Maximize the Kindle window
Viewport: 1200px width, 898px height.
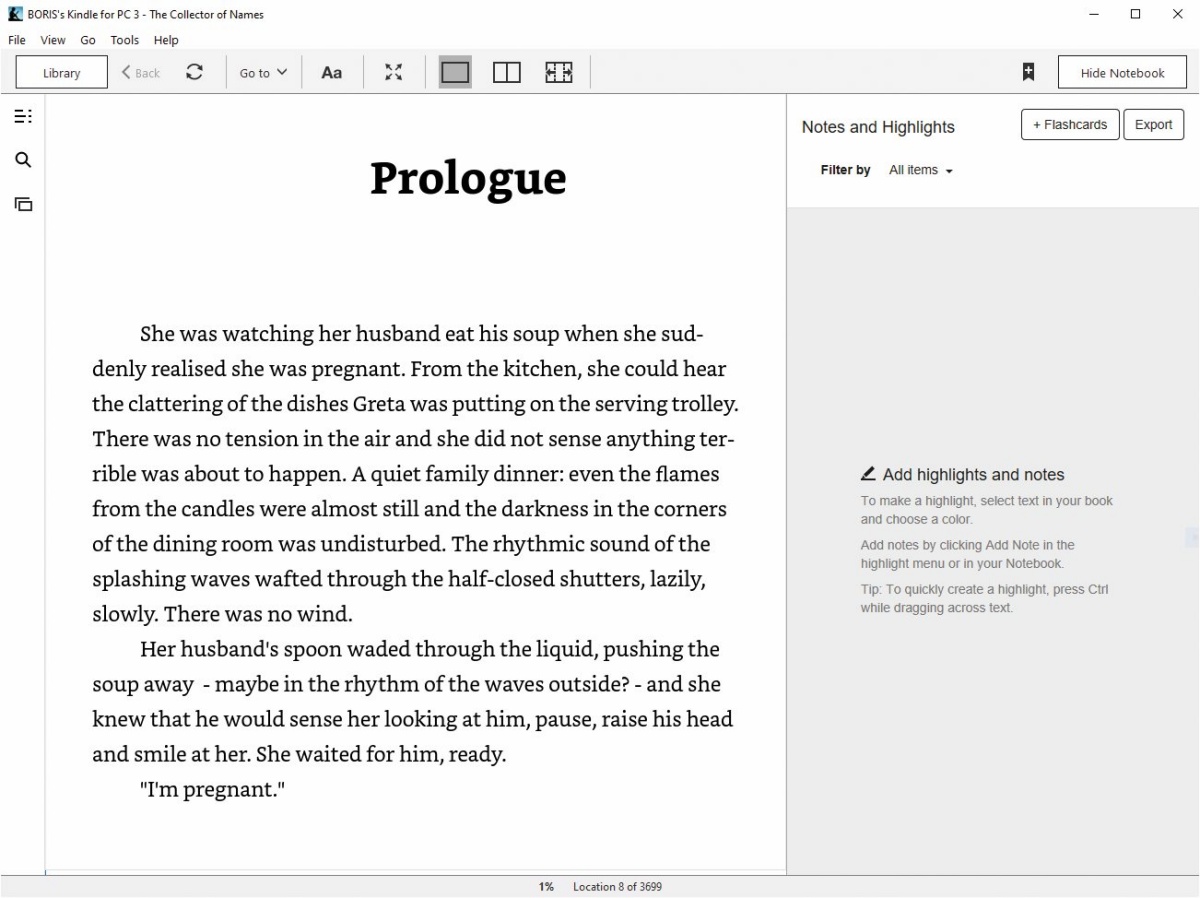(x=1135, y=14)
